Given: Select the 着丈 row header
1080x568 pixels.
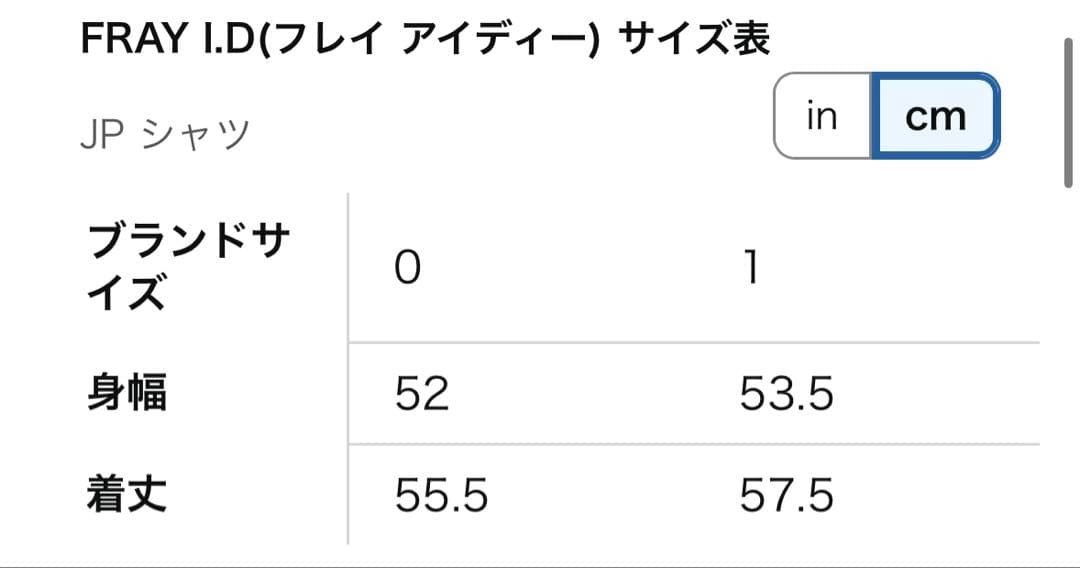Looking at the screenshot, I should [127, 495].
